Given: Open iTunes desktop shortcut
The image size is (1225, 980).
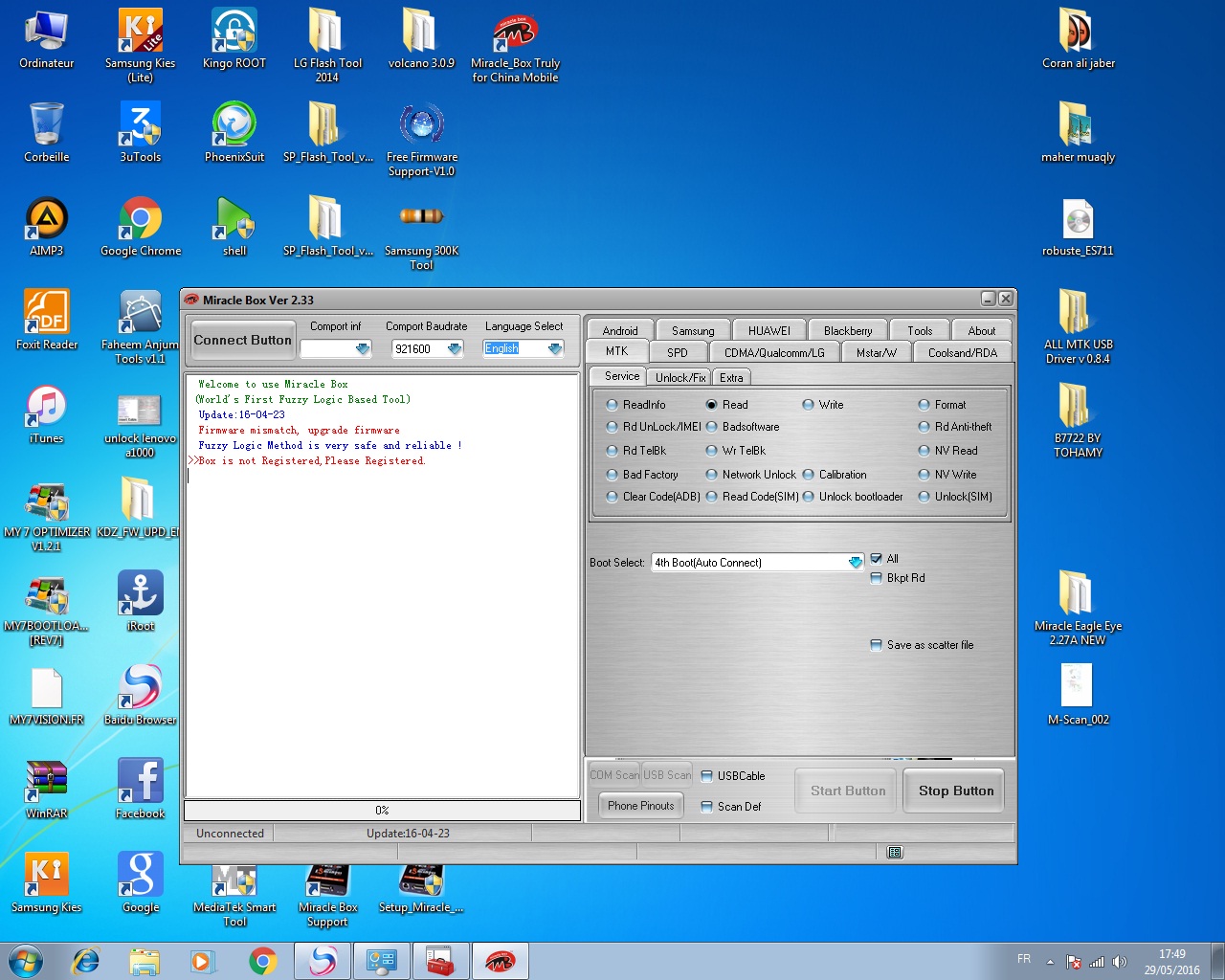Looking at the screenshot, I should 47,413.
